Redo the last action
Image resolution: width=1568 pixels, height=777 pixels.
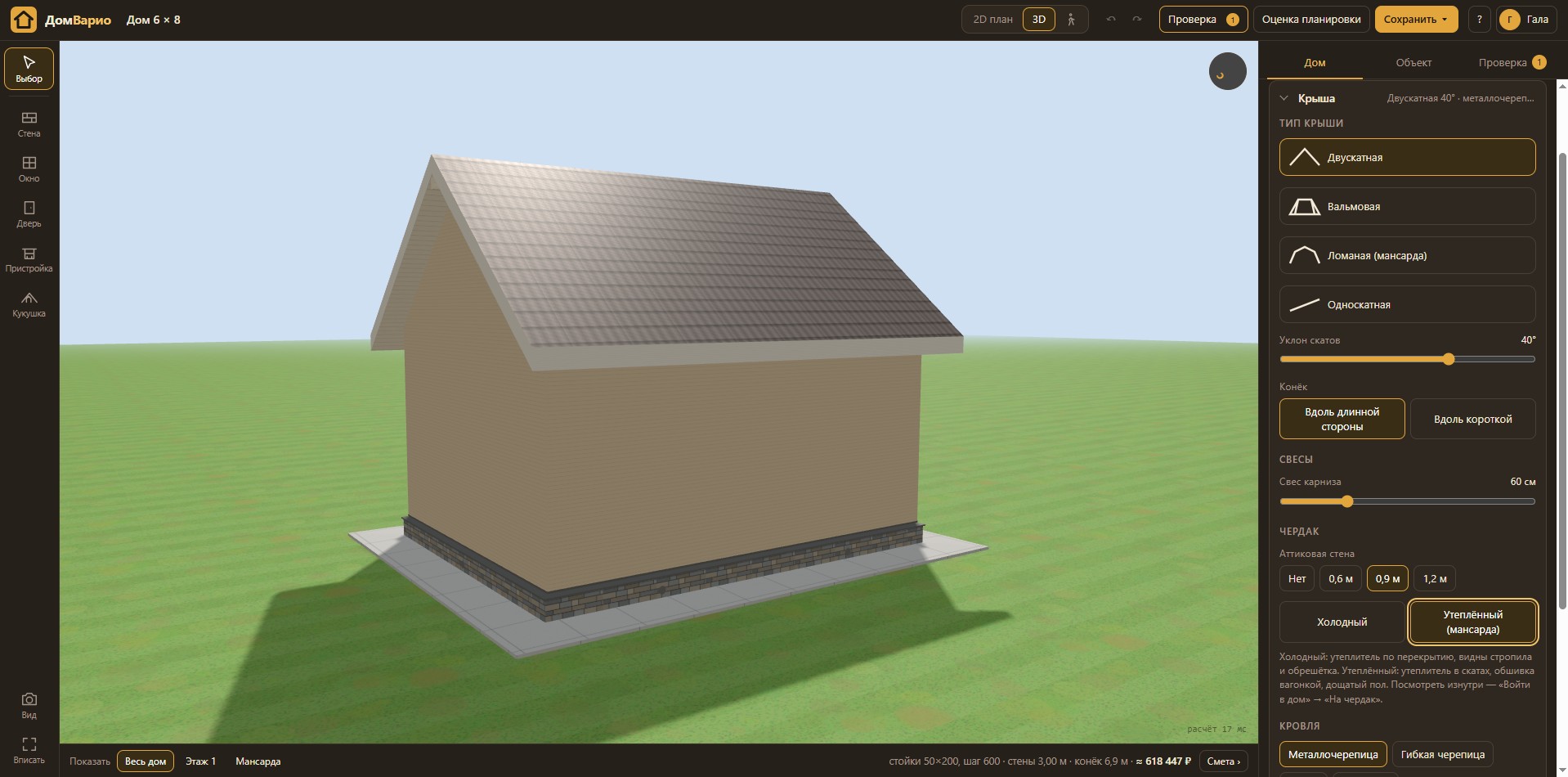(1136, 20)
